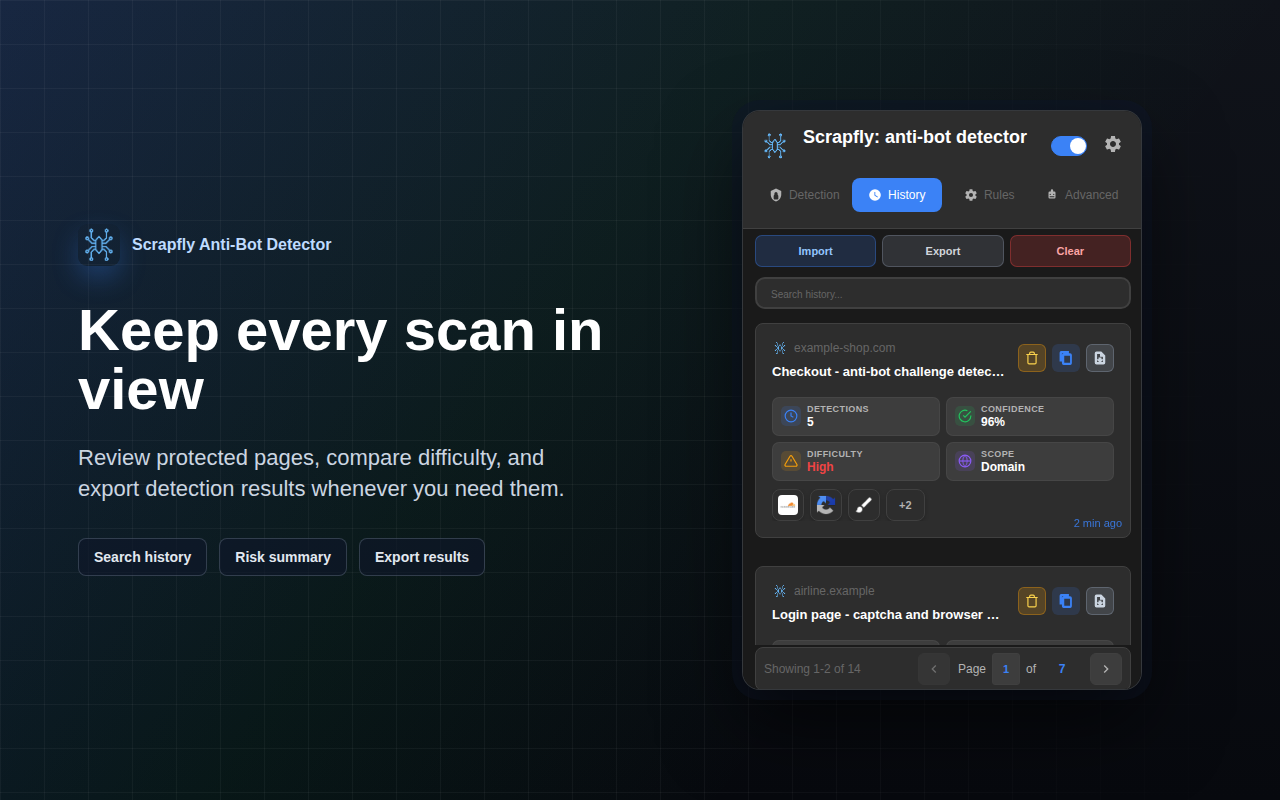This screenshot has width=1280, height=800.
Task: Click the Difficulty warning triangle icon
Action: tap(791, 461)
